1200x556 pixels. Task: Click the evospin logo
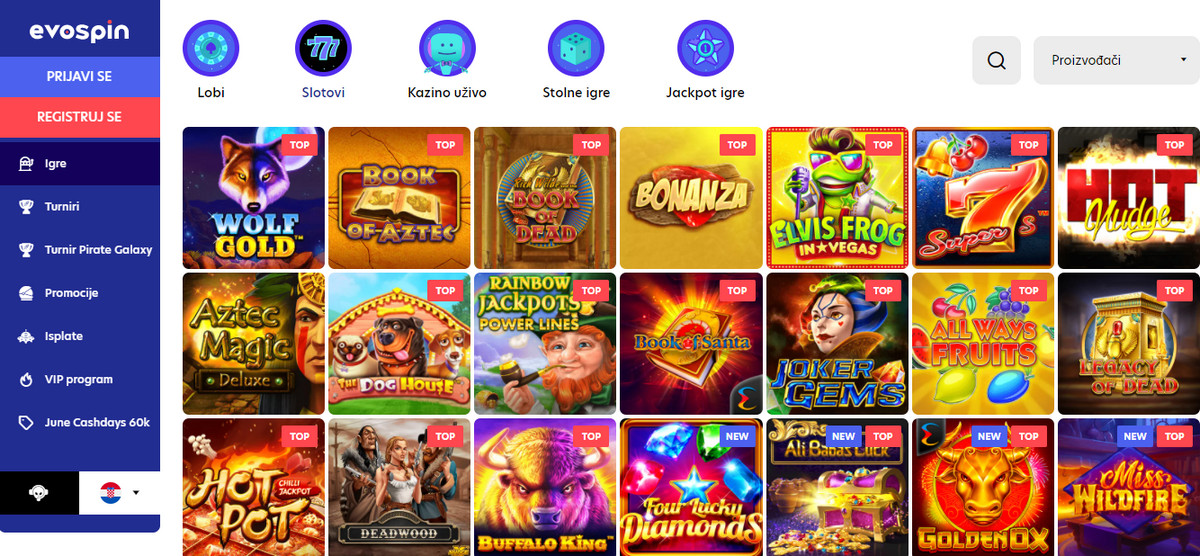coord(79,31)
